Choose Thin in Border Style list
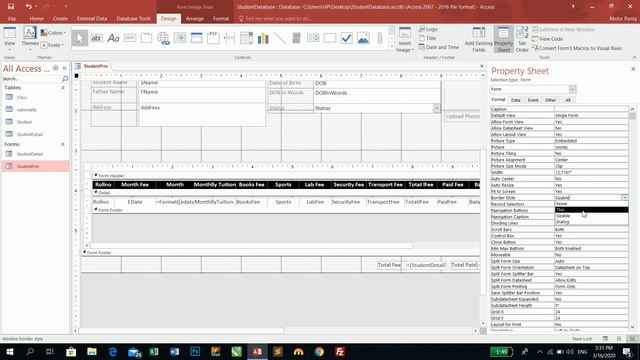Screen dimensions: 640x360 click(591, 210)
